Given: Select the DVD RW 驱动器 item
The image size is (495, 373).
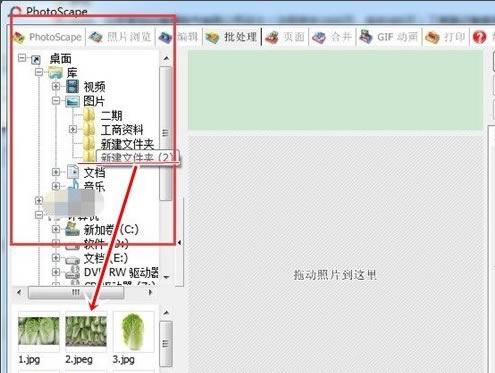Looking at the screenshot, I should click(121, 273).
